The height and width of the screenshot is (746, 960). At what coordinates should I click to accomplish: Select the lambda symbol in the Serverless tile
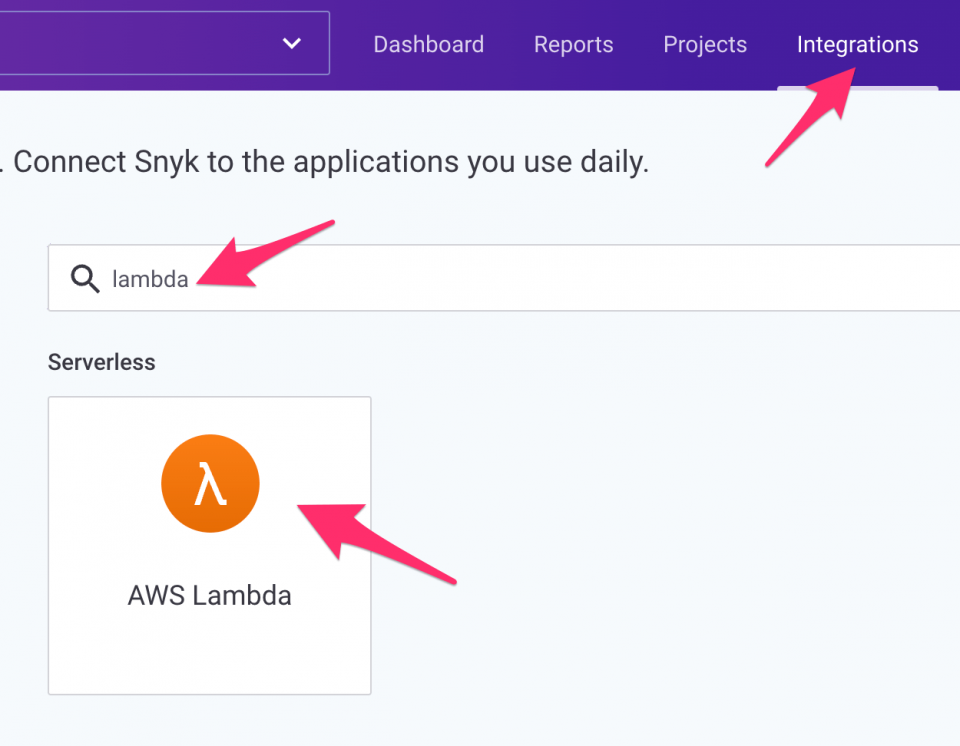coord(210,483)
